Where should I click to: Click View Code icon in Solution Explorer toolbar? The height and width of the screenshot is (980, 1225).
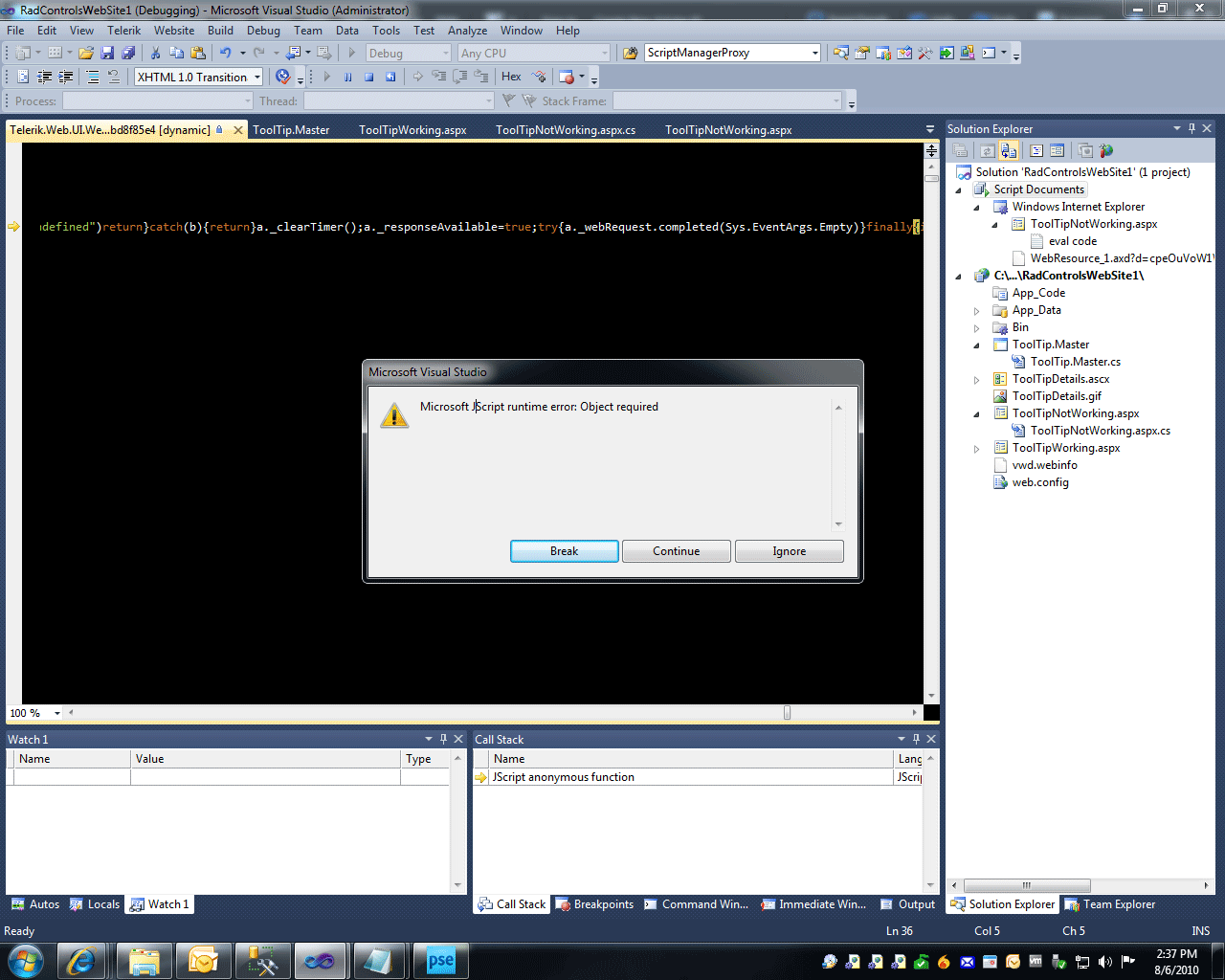[x=1036, y=150]
